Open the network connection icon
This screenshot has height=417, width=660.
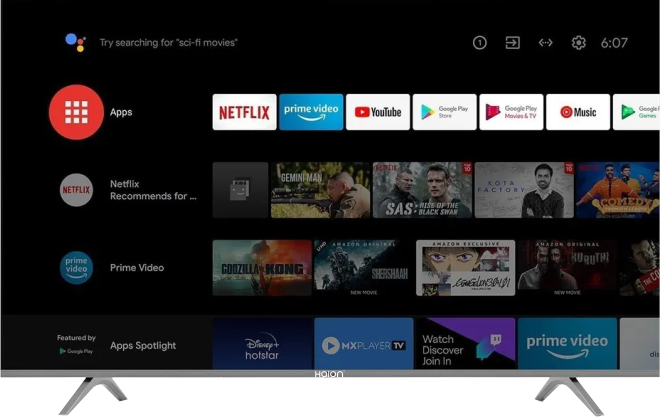546,42
